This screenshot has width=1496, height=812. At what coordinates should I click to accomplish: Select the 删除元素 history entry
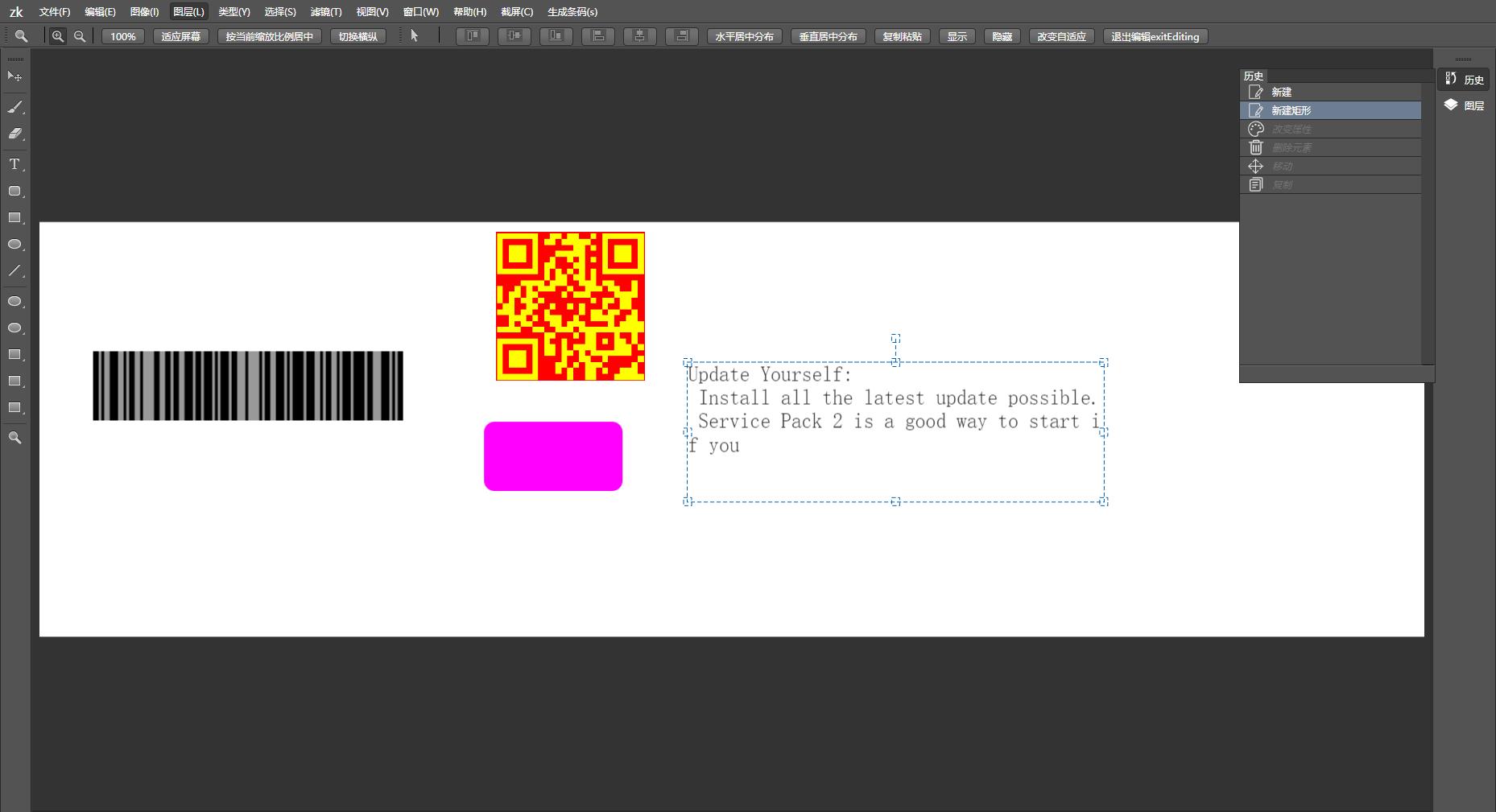point(1330,147)
